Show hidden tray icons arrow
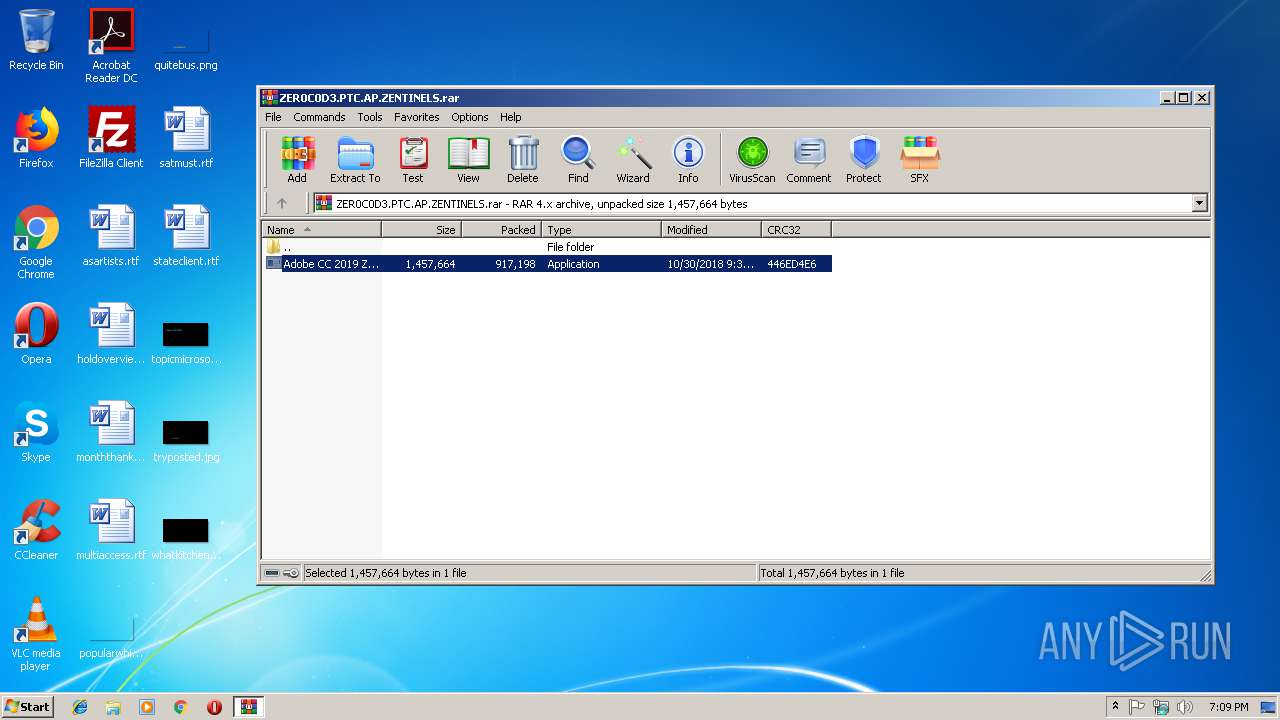 click(x=1115, y=707)
